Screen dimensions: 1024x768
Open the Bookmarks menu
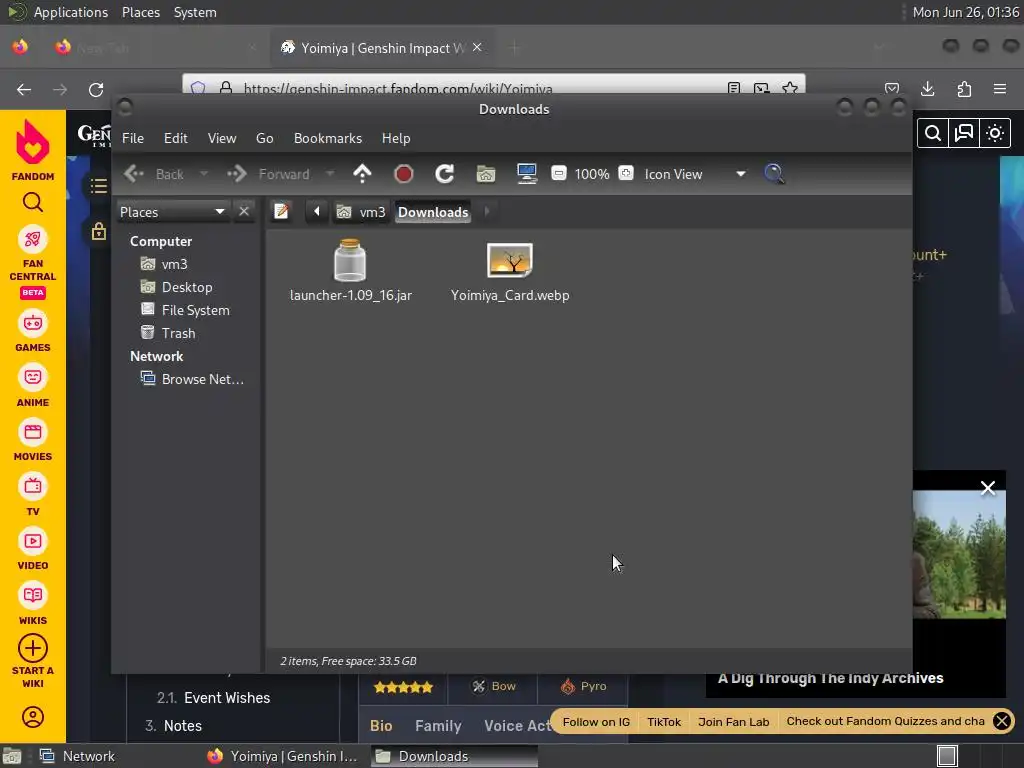tap(328, 138)
